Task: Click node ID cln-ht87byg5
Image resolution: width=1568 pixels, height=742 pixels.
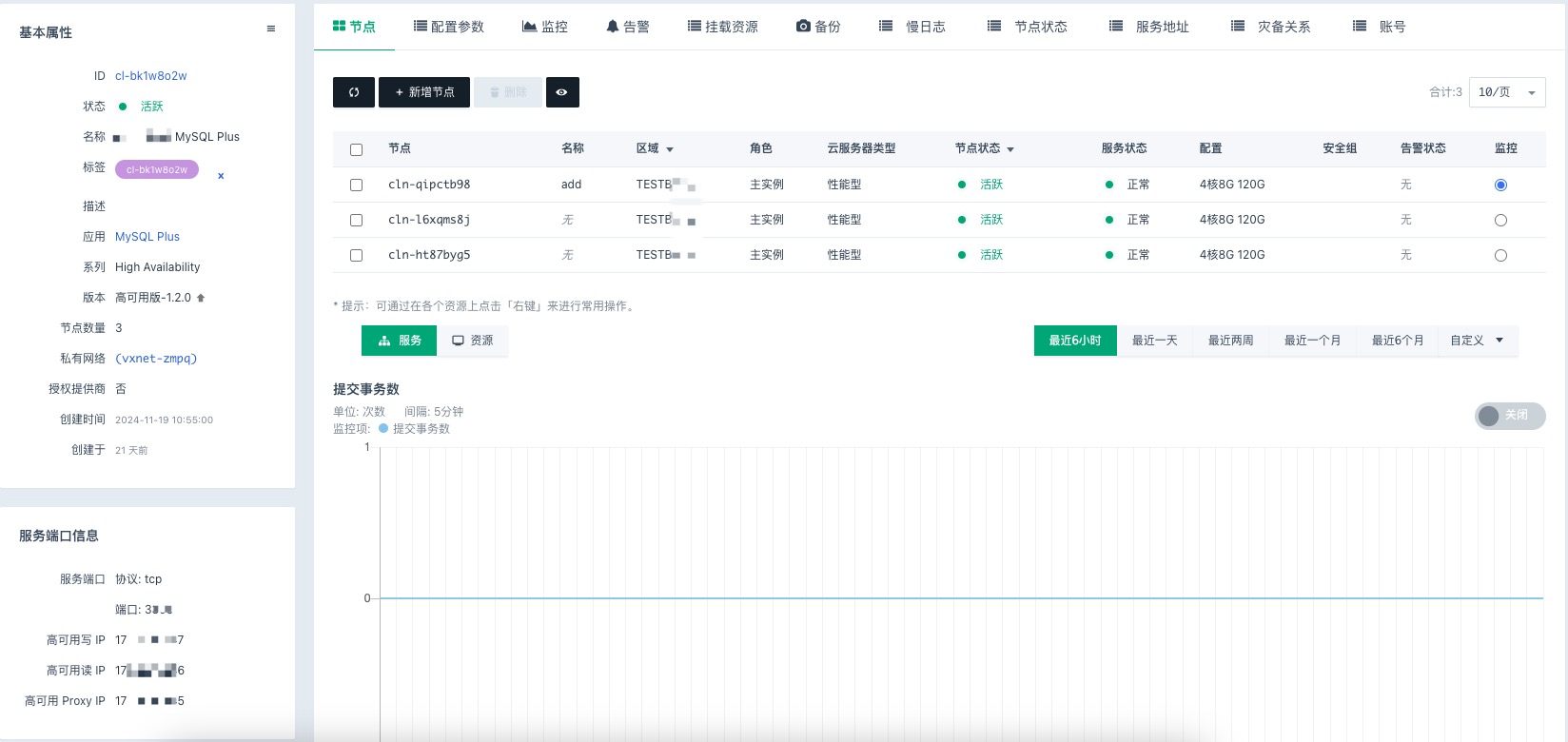Action: click(429, 255)
